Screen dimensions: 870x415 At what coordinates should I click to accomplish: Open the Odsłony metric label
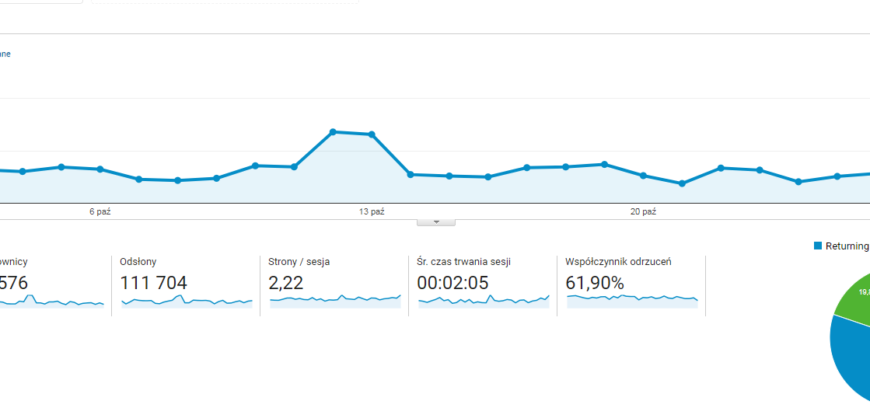click(138, 261)
